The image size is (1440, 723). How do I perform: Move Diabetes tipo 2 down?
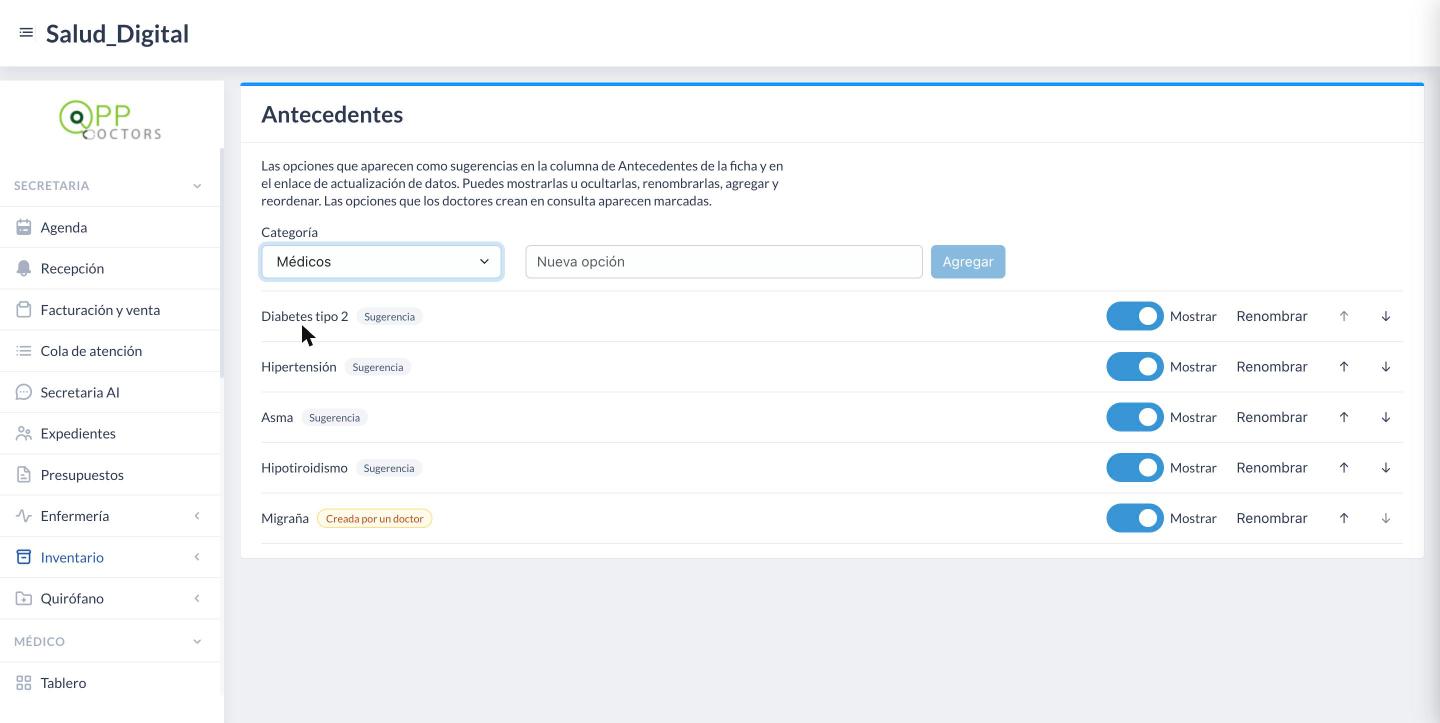1386,316
